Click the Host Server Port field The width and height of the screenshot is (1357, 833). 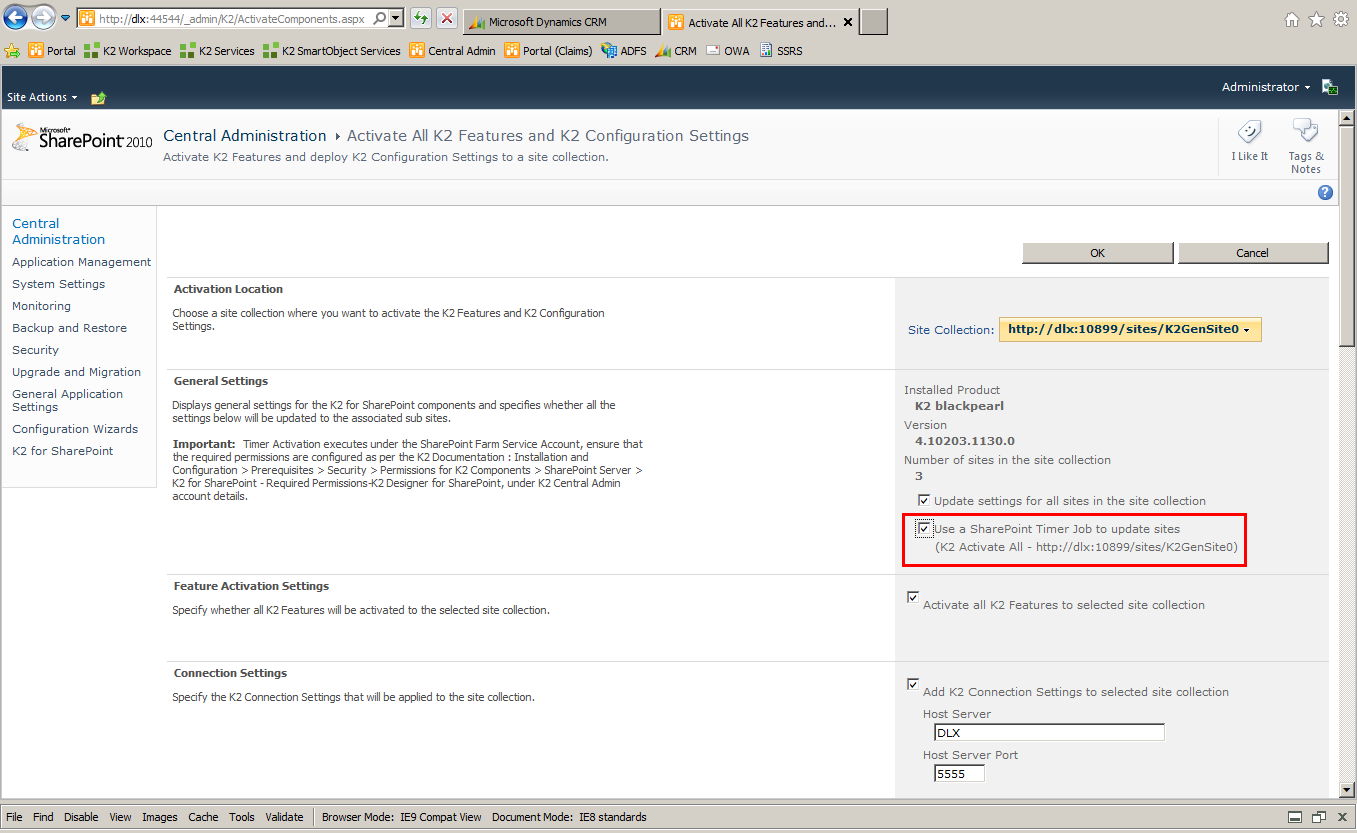point(959,774)
